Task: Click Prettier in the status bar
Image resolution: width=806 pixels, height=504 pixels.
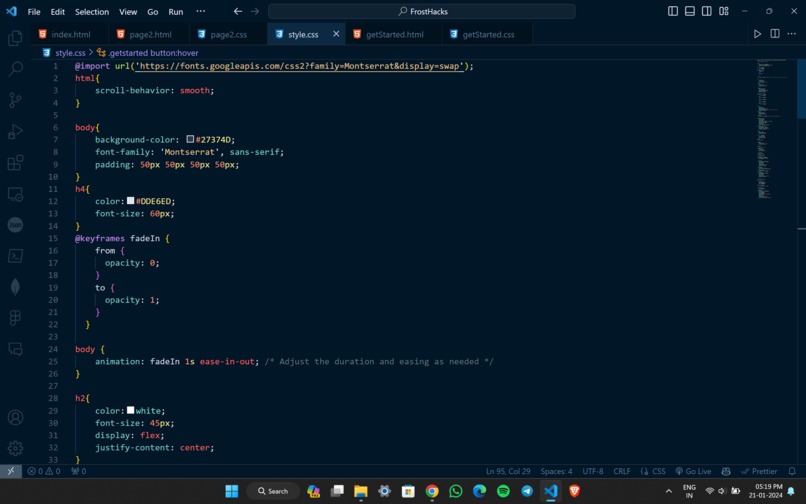Action: coord(759,471)
